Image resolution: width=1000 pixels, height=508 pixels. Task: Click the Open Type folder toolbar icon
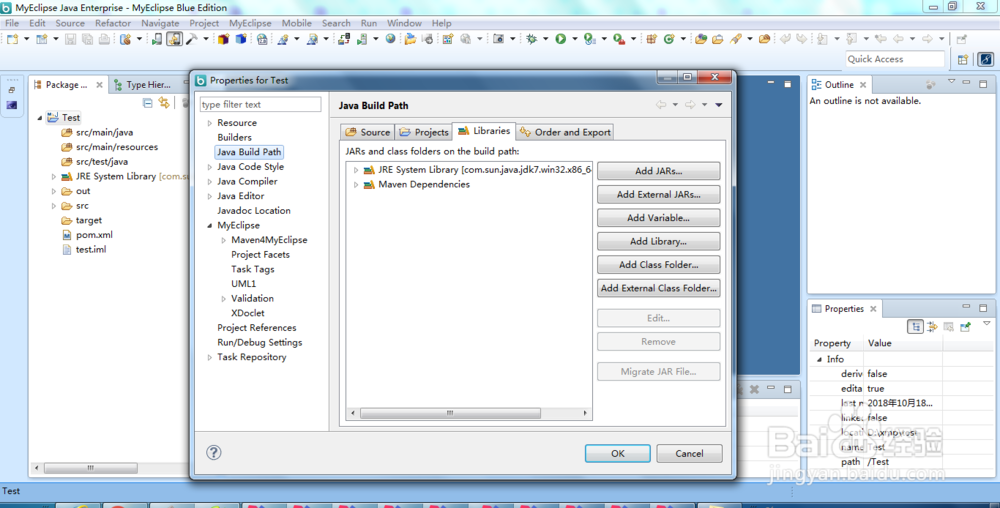click(x=701, y=39)
